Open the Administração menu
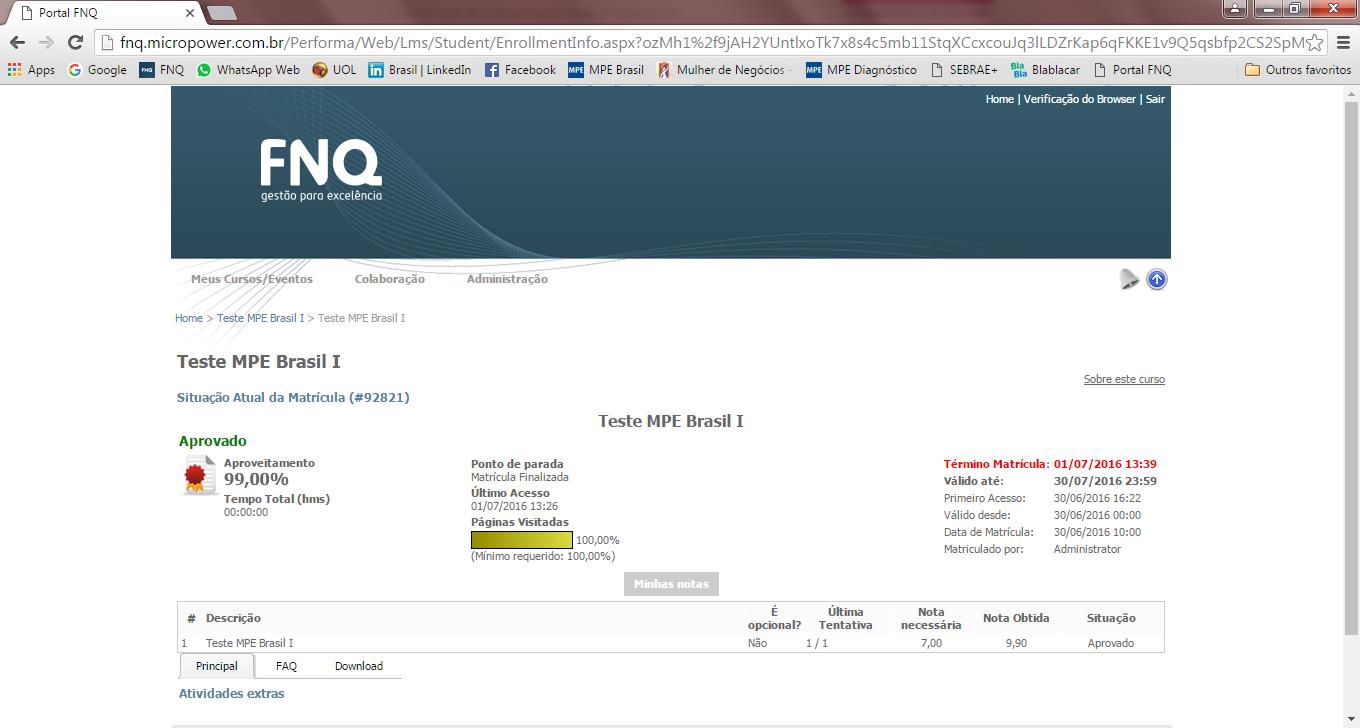 [507, 279]
